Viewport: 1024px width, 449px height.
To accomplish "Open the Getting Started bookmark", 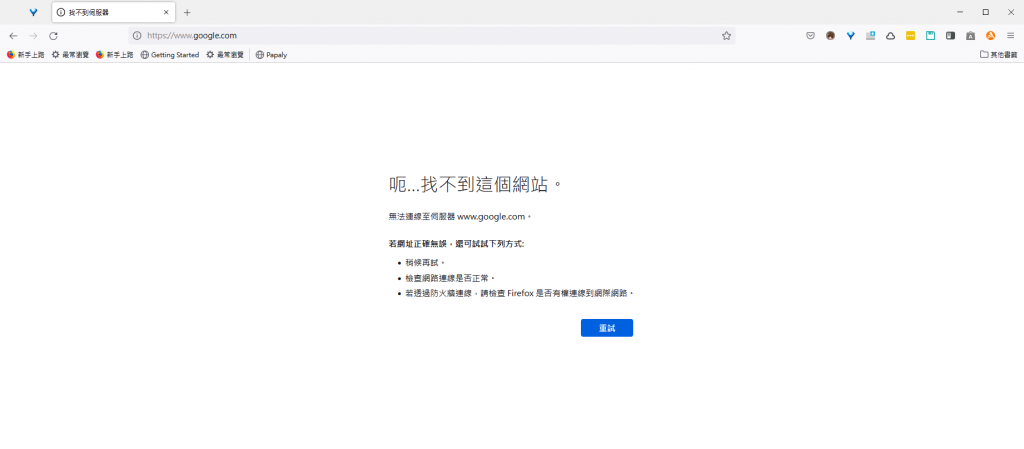I will click(x=170, y=55).
